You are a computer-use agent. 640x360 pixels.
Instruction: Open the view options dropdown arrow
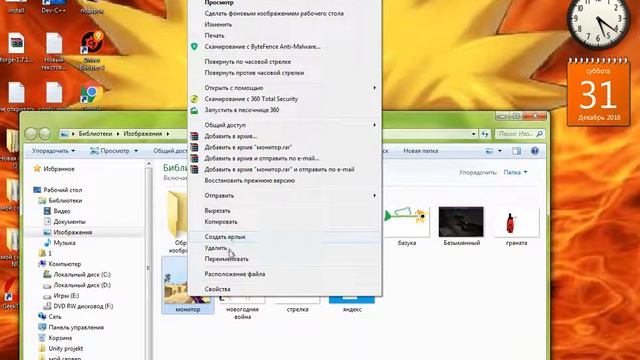click(500, 151)
